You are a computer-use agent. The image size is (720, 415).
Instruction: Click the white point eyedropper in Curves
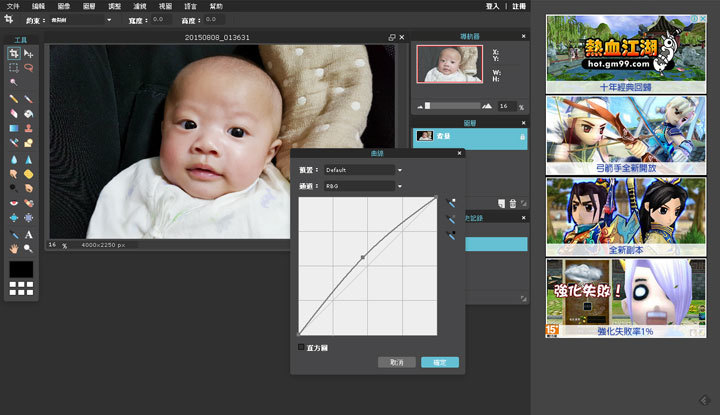click(x=452, y=201)
